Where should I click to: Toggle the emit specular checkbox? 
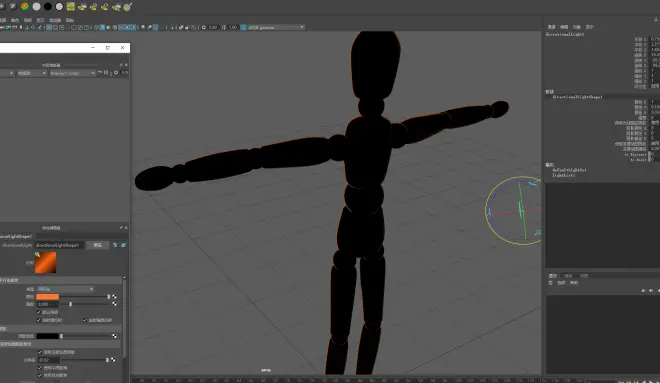point(85,320)
